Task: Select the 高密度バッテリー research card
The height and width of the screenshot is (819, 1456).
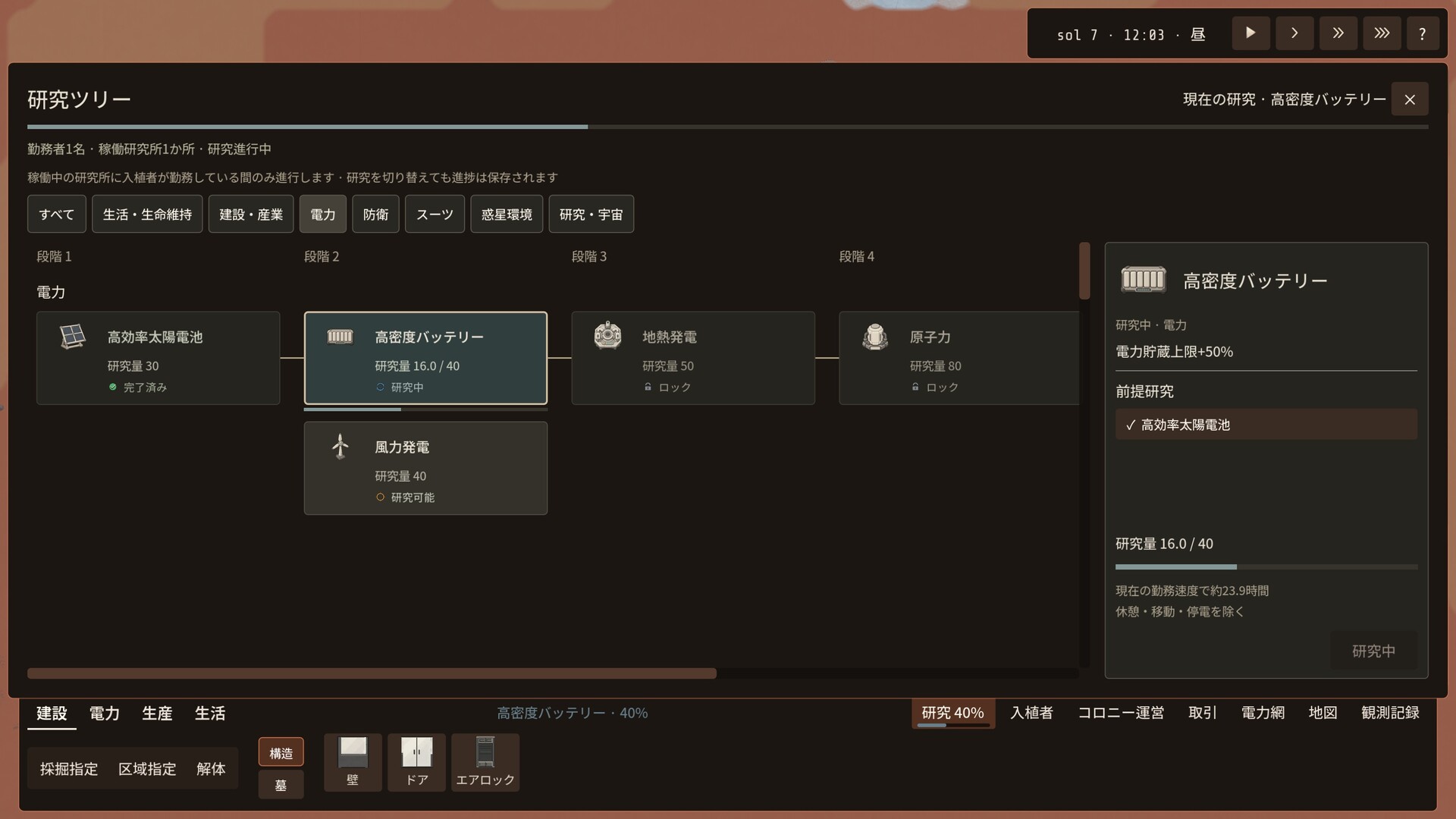Action: pyautogui.click(x=425, y=358)
